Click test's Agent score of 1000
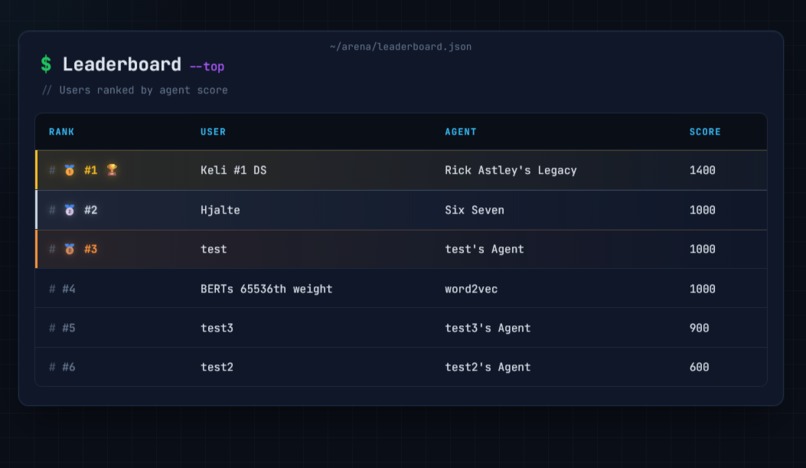The width and height of the screenshot is (806, 468). pos(702,249)
